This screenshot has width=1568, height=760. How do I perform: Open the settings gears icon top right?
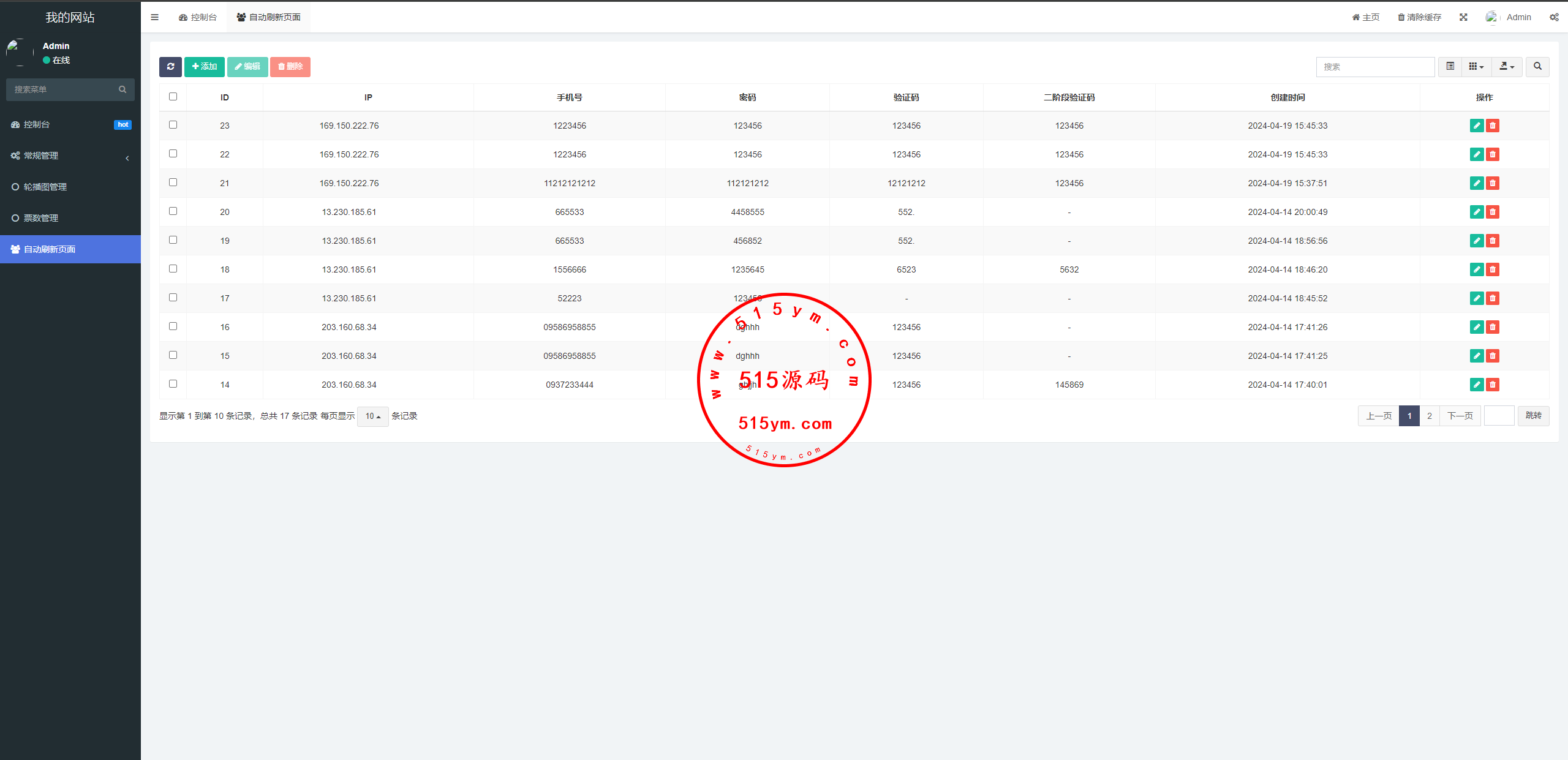point(1554,17)
